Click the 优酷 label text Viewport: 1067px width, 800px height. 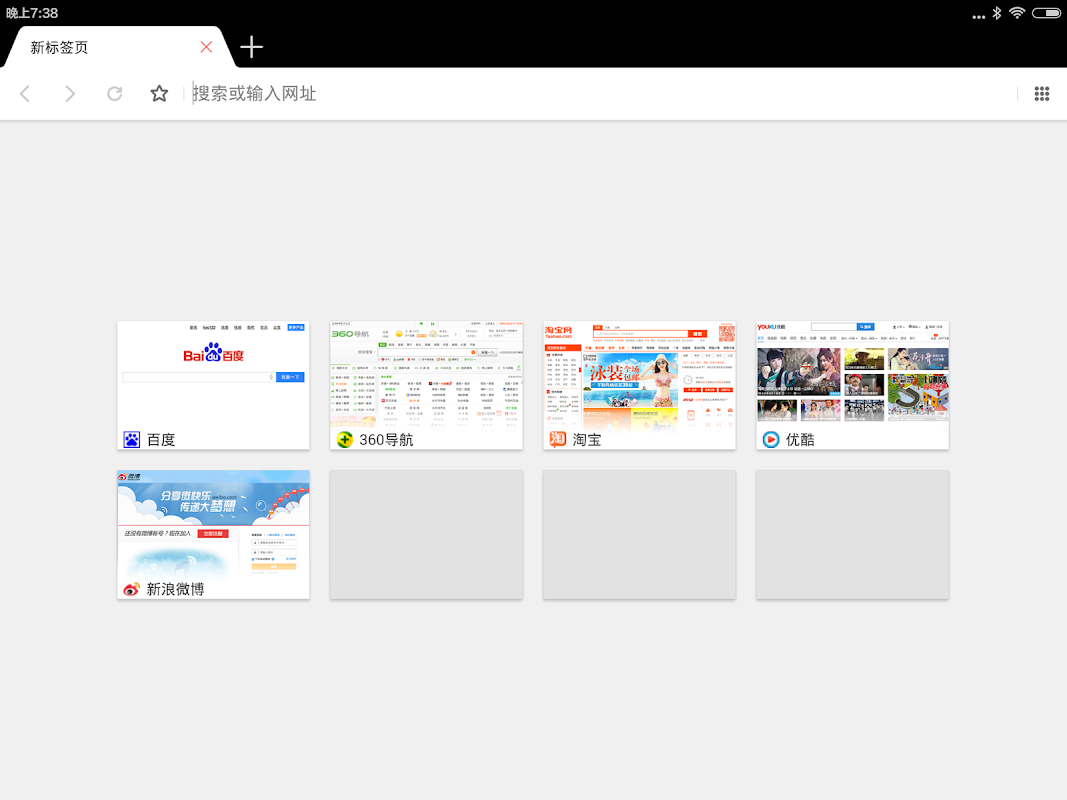point(800,439)
